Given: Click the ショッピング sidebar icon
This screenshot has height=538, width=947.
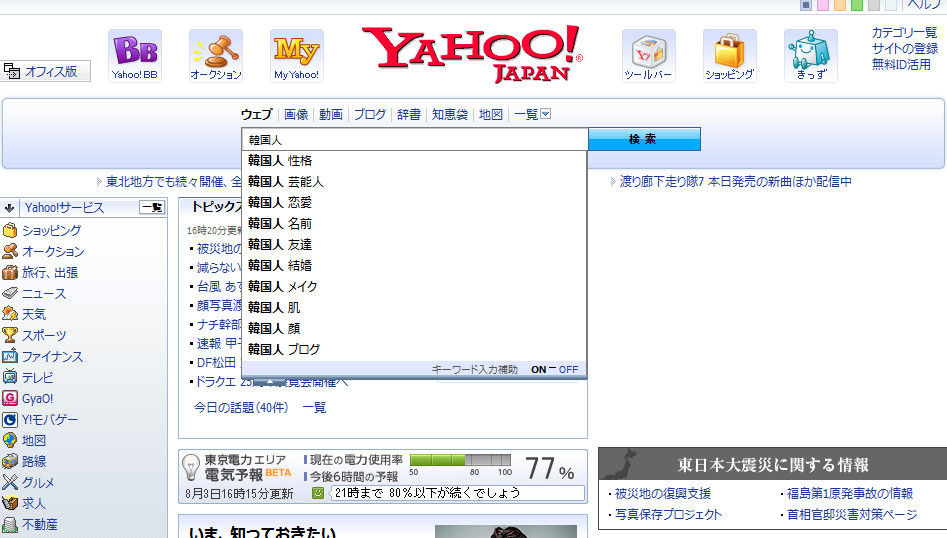Looking at the screenshot, I should pos(10,230).
